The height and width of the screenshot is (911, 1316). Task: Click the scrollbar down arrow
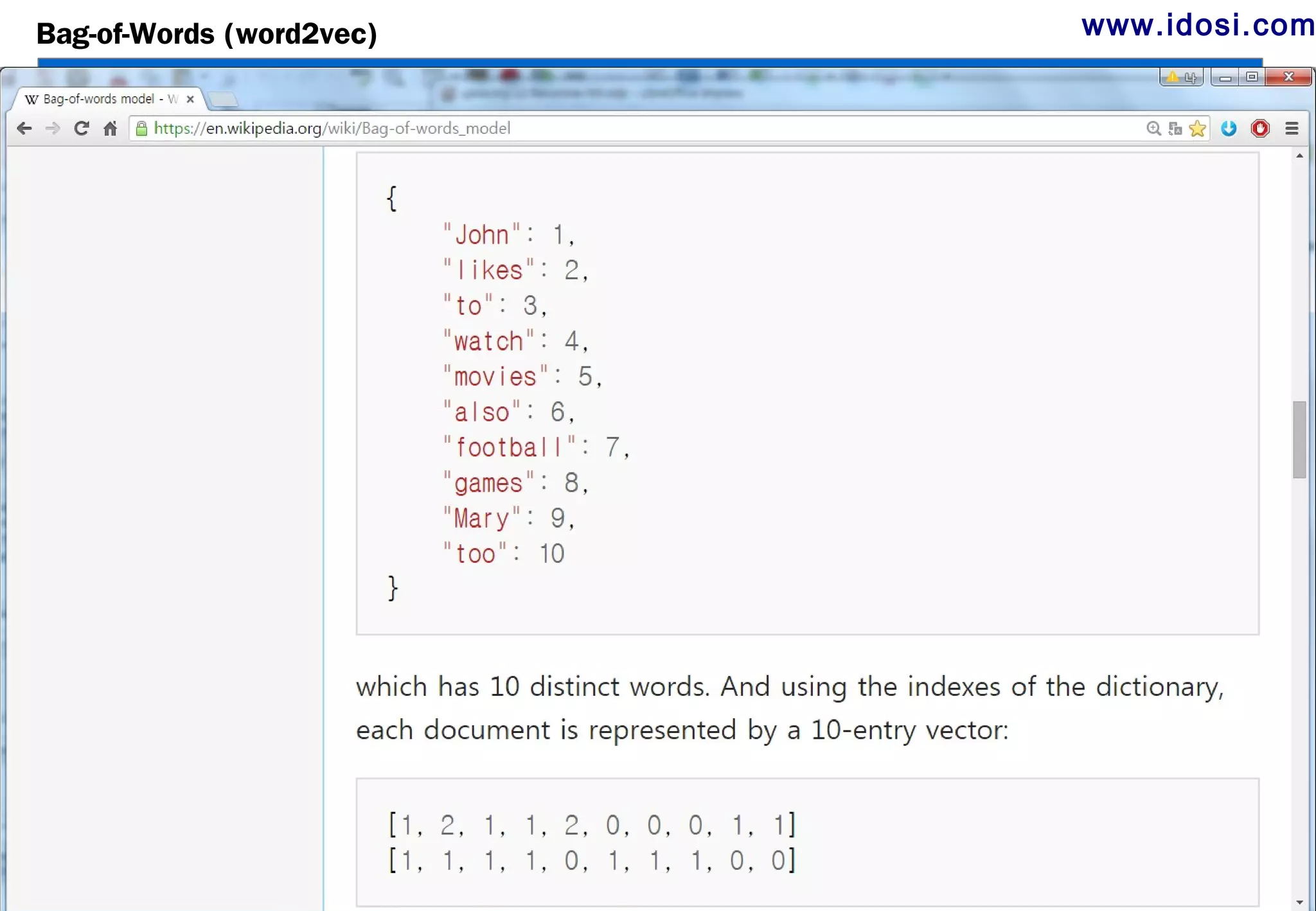1299,902
